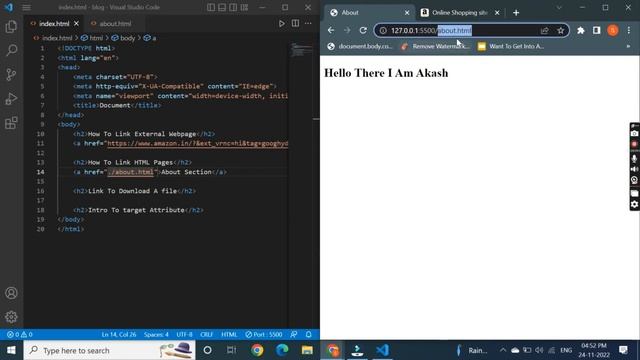Change indentation via Spaces: 4

click(x=156, y=334)
